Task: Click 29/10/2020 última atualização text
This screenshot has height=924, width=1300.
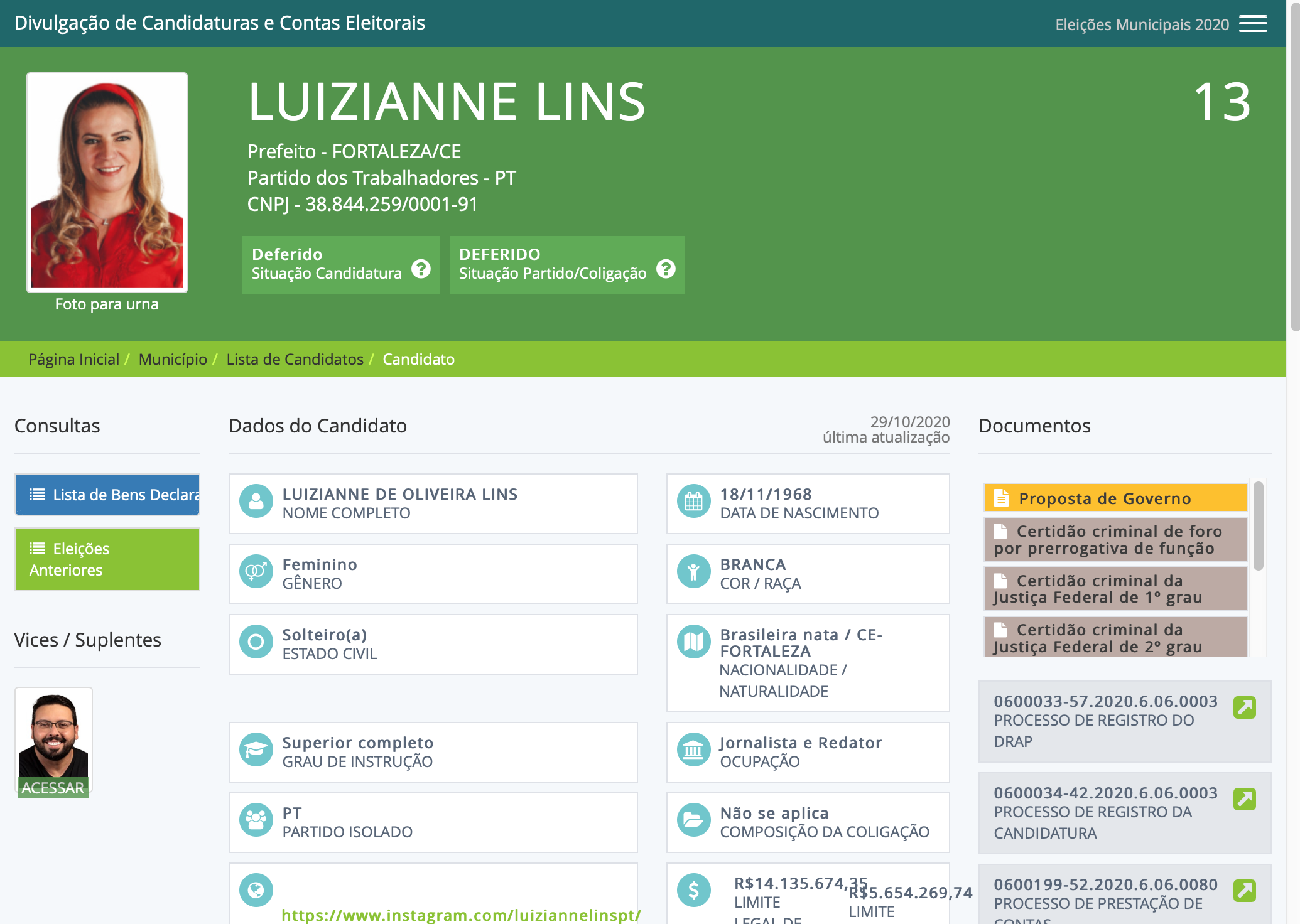Action: click(x=886, y=429)
